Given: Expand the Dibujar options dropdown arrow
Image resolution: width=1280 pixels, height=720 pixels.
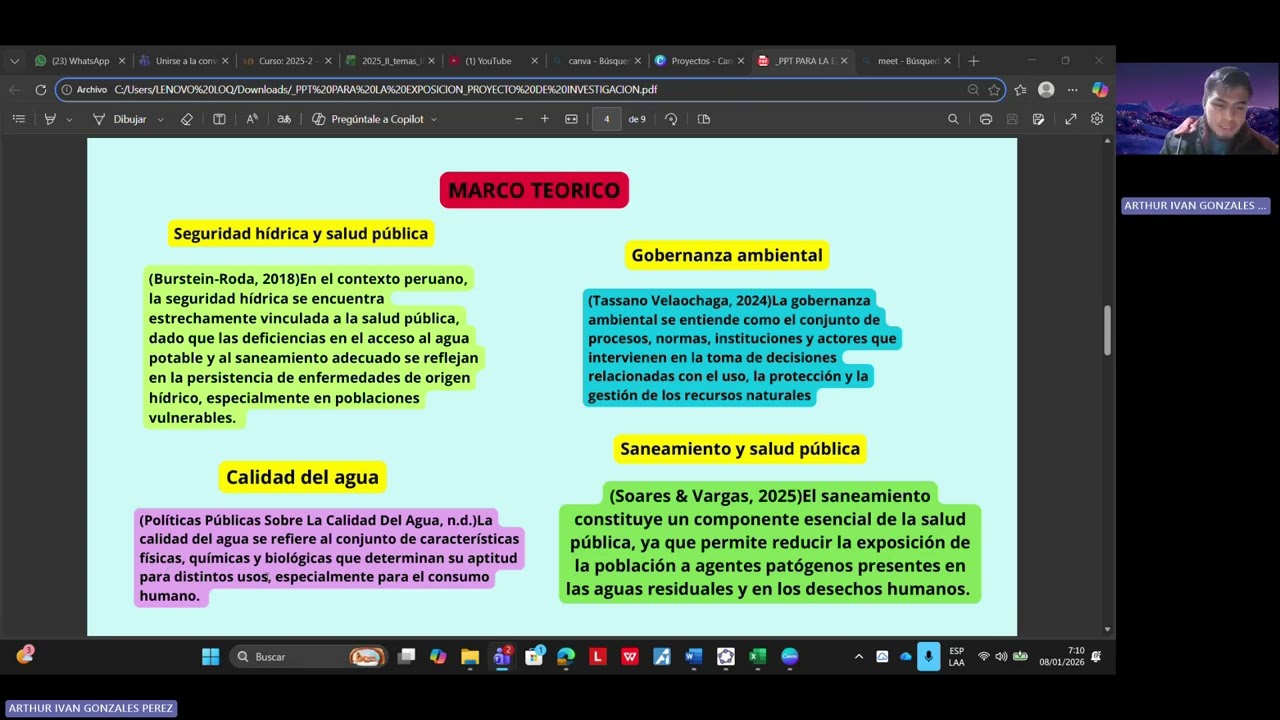Looking at the screenshot, I should click(x=160, y=120).
